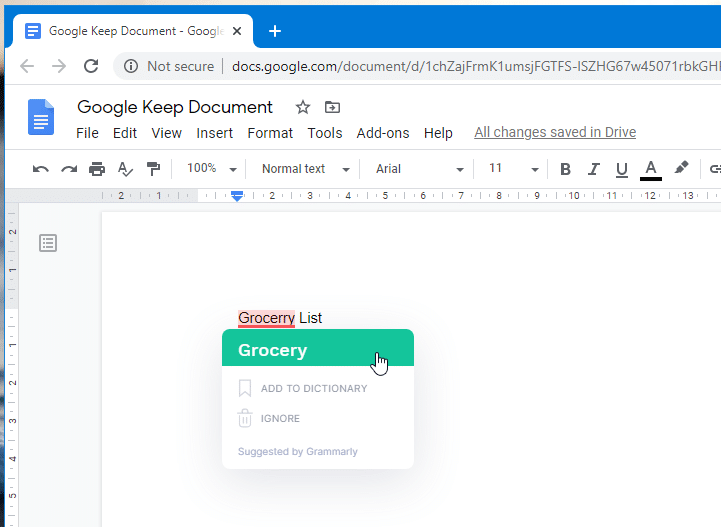Toggle underline formatting
Image resolution: width=721 pixels, height=527 pixels.
pos(621,169)
